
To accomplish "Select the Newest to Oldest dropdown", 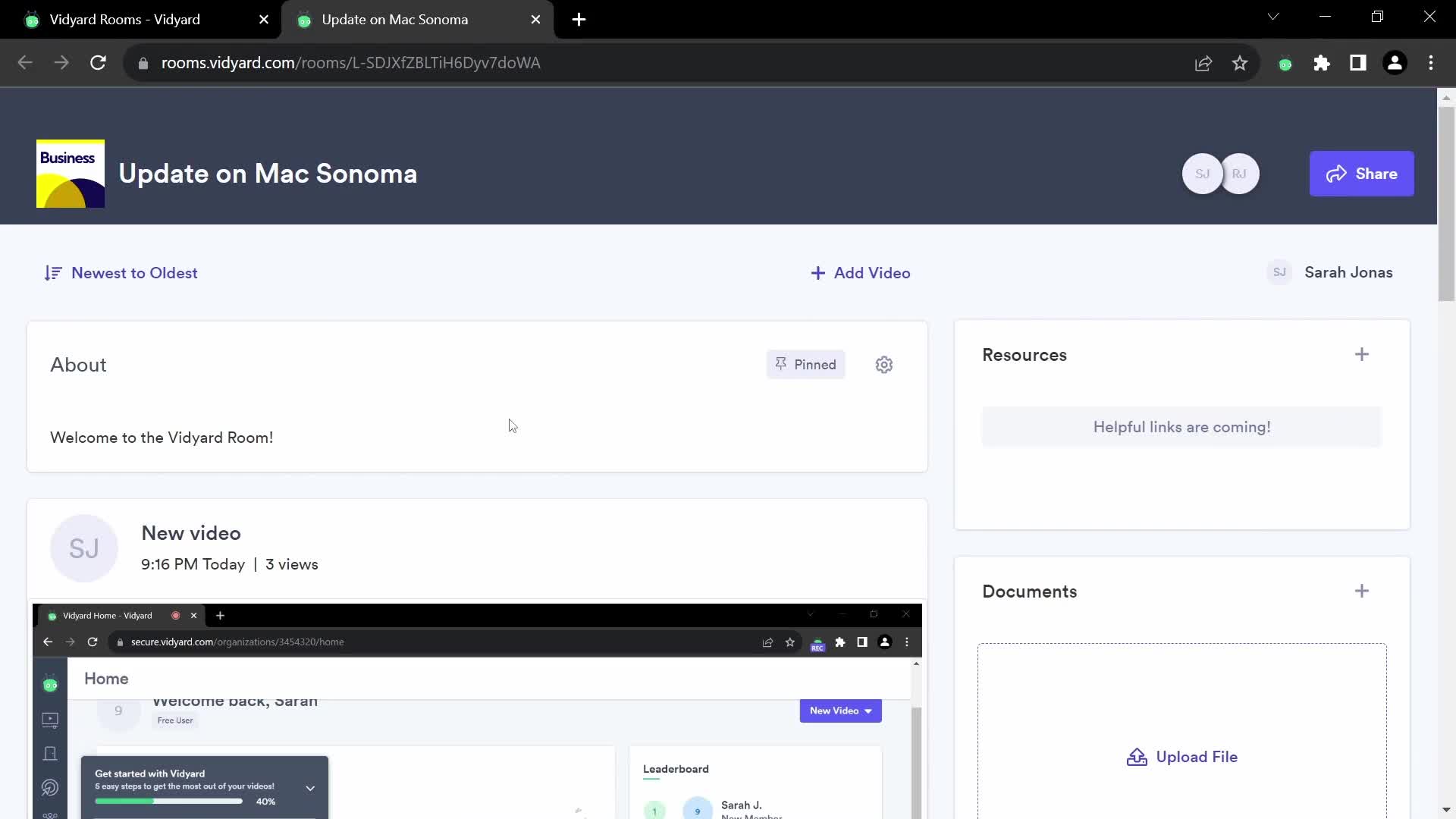I will coord(121,272).
